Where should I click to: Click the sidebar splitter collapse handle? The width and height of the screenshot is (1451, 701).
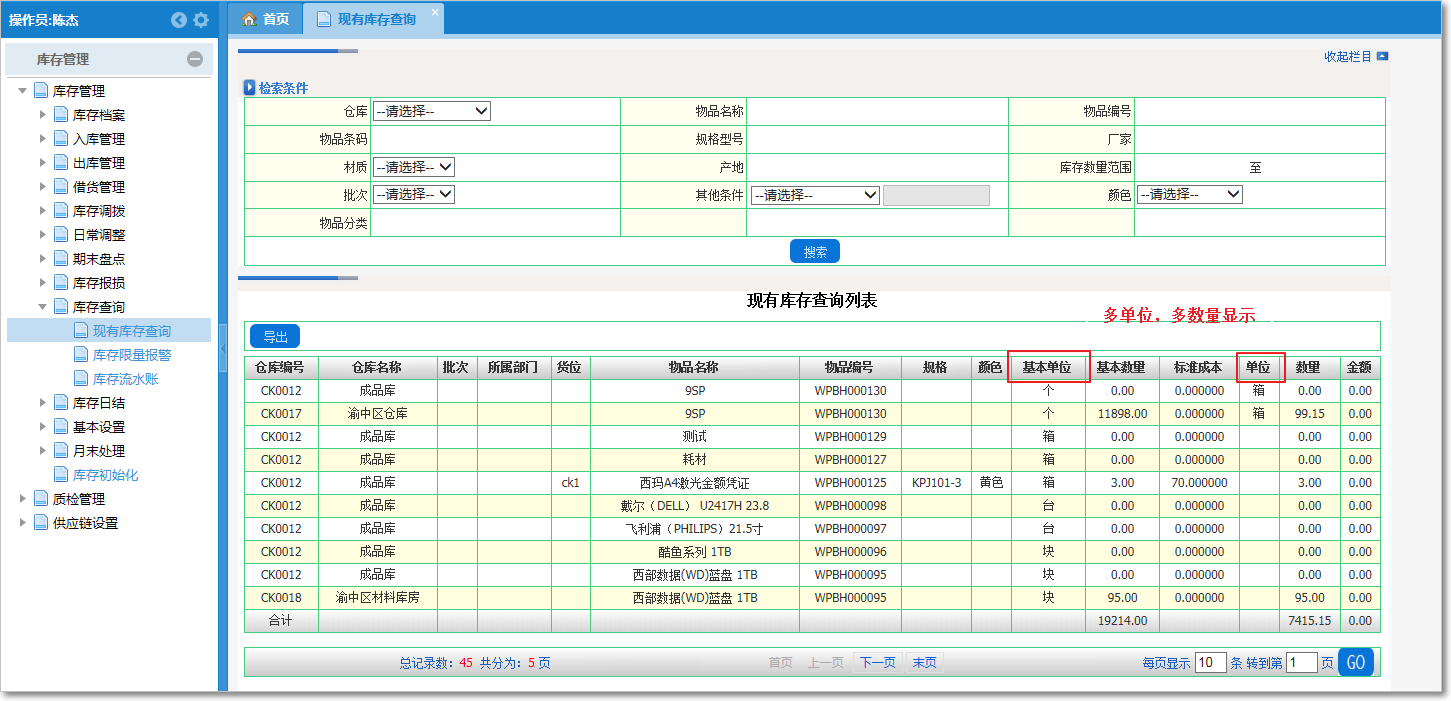[223, 346]
